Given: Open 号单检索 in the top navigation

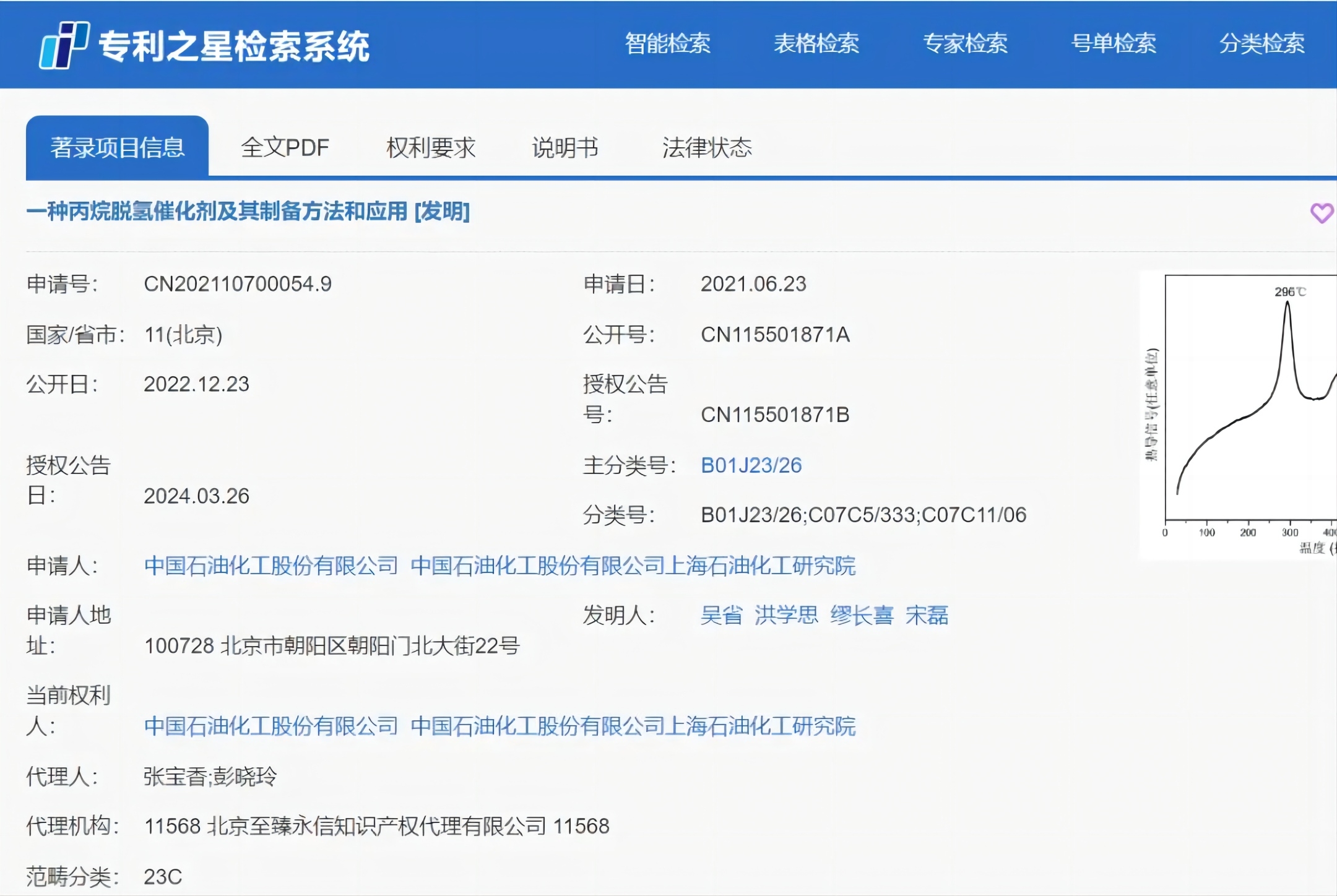Looking at the screenshot, I should click(x=1114, y=43).
